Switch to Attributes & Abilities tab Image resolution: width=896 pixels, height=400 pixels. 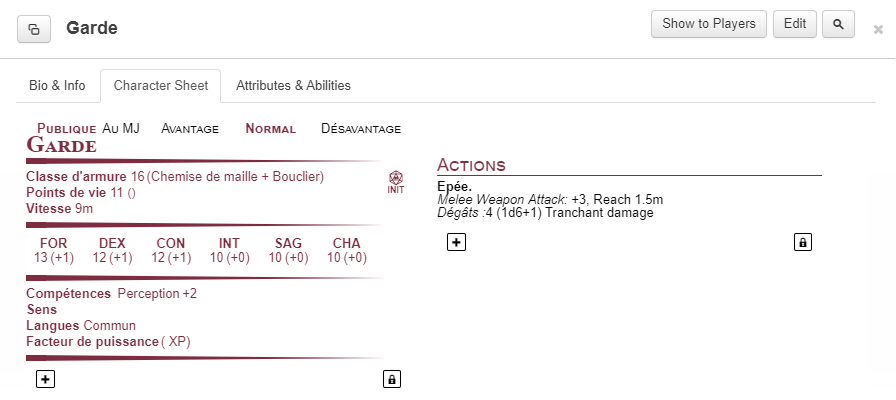[293, 85]
